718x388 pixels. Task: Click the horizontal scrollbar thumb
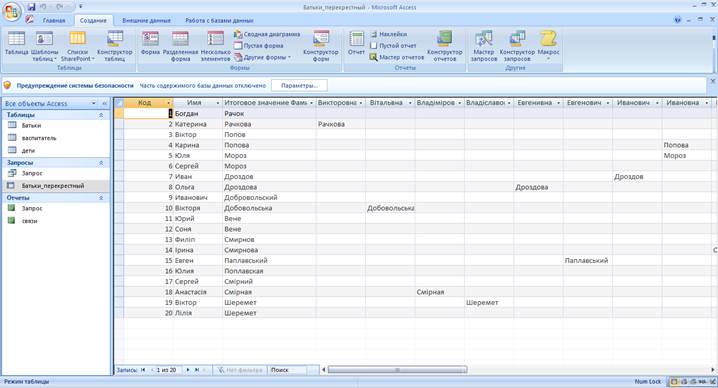397,370
